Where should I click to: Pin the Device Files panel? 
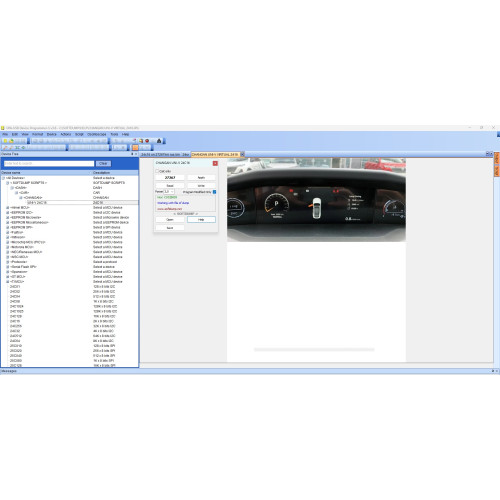(x=132, y=154)
